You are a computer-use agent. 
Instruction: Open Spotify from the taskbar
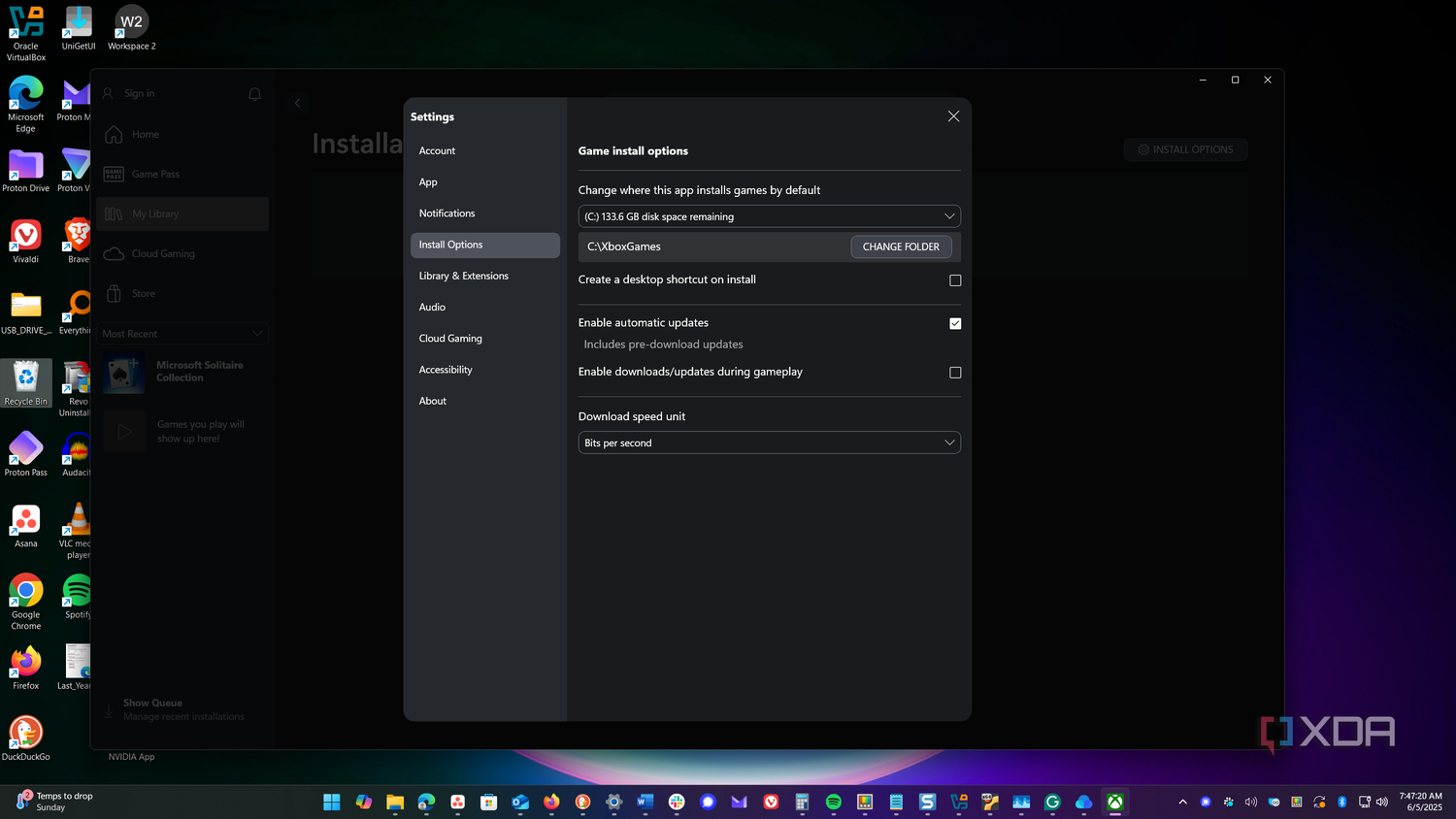point(833,802)
